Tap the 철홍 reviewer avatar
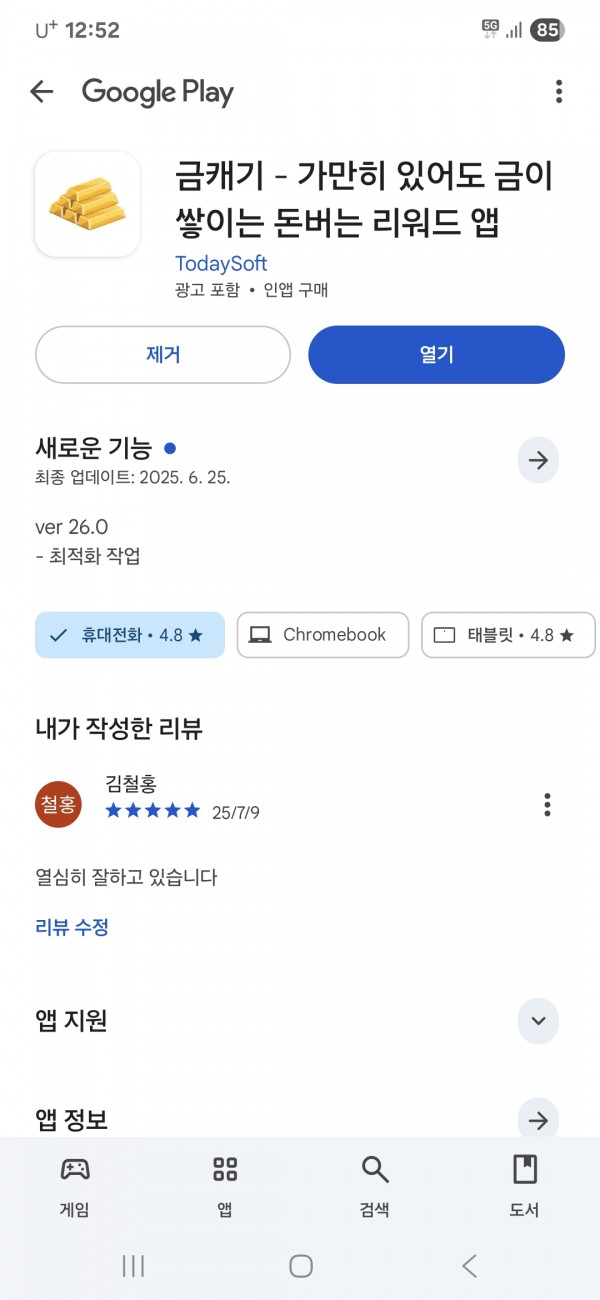This screenshot has width=600, height=1300. (58, 804)
